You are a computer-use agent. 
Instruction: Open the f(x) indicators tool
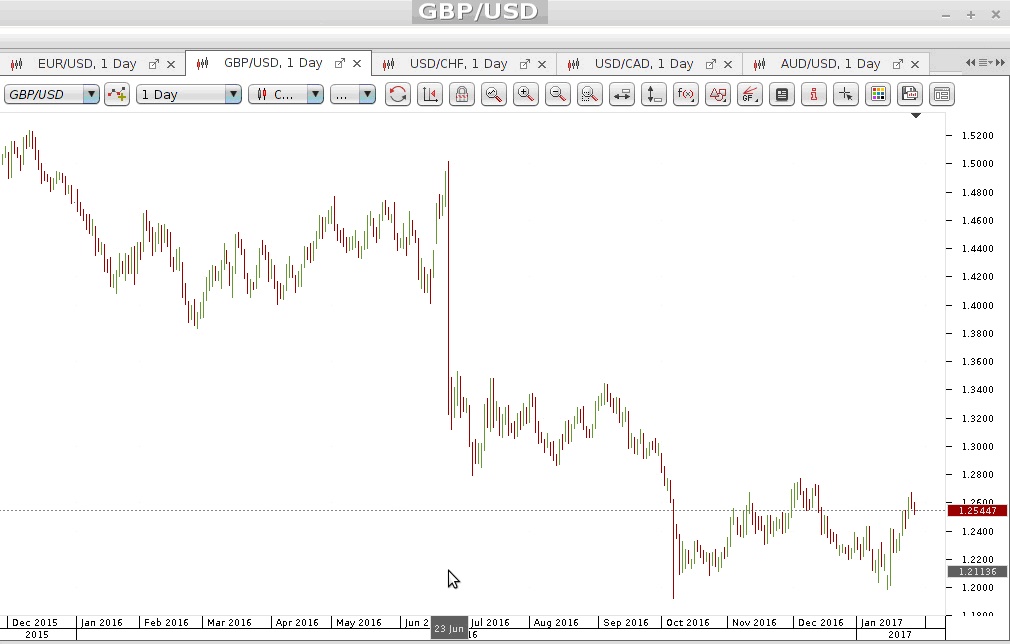point(686,94)
